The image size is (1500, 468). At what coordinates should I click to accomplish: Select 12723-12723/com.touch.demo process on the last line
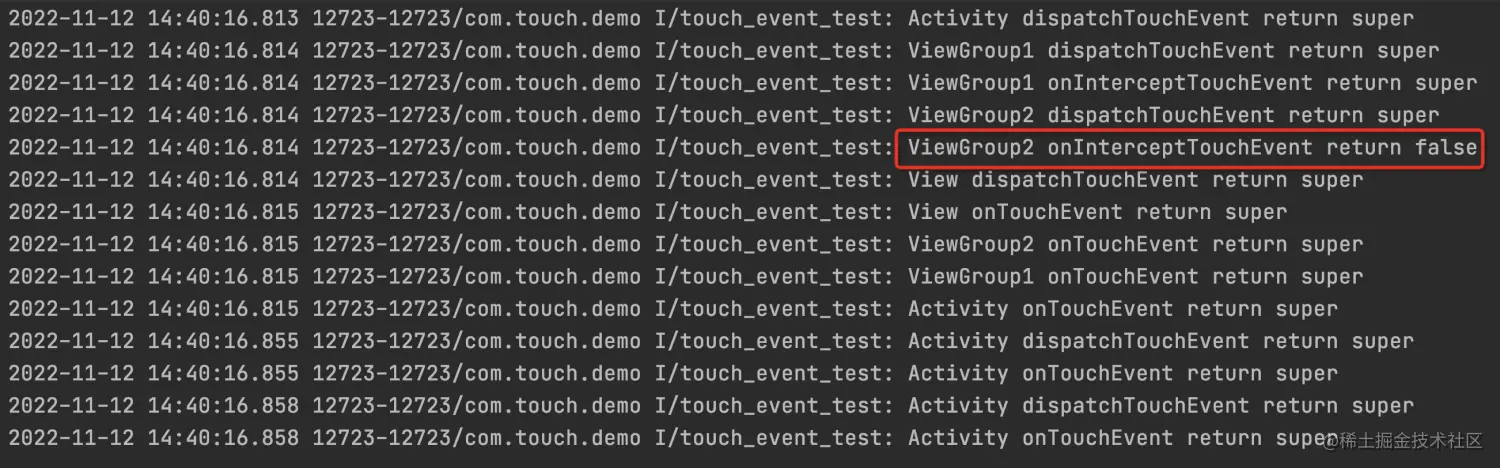click(476, 438)
